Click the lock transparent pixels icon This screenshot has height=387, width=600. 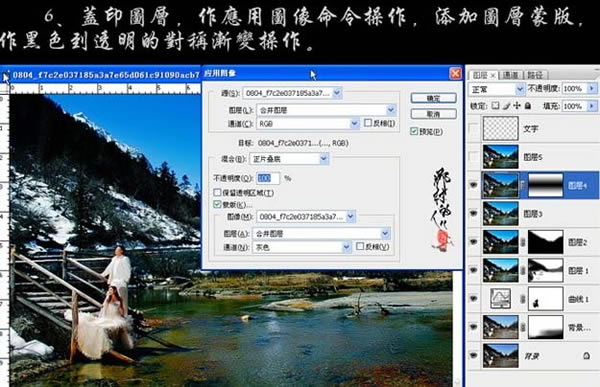click(x=496, y=106)
